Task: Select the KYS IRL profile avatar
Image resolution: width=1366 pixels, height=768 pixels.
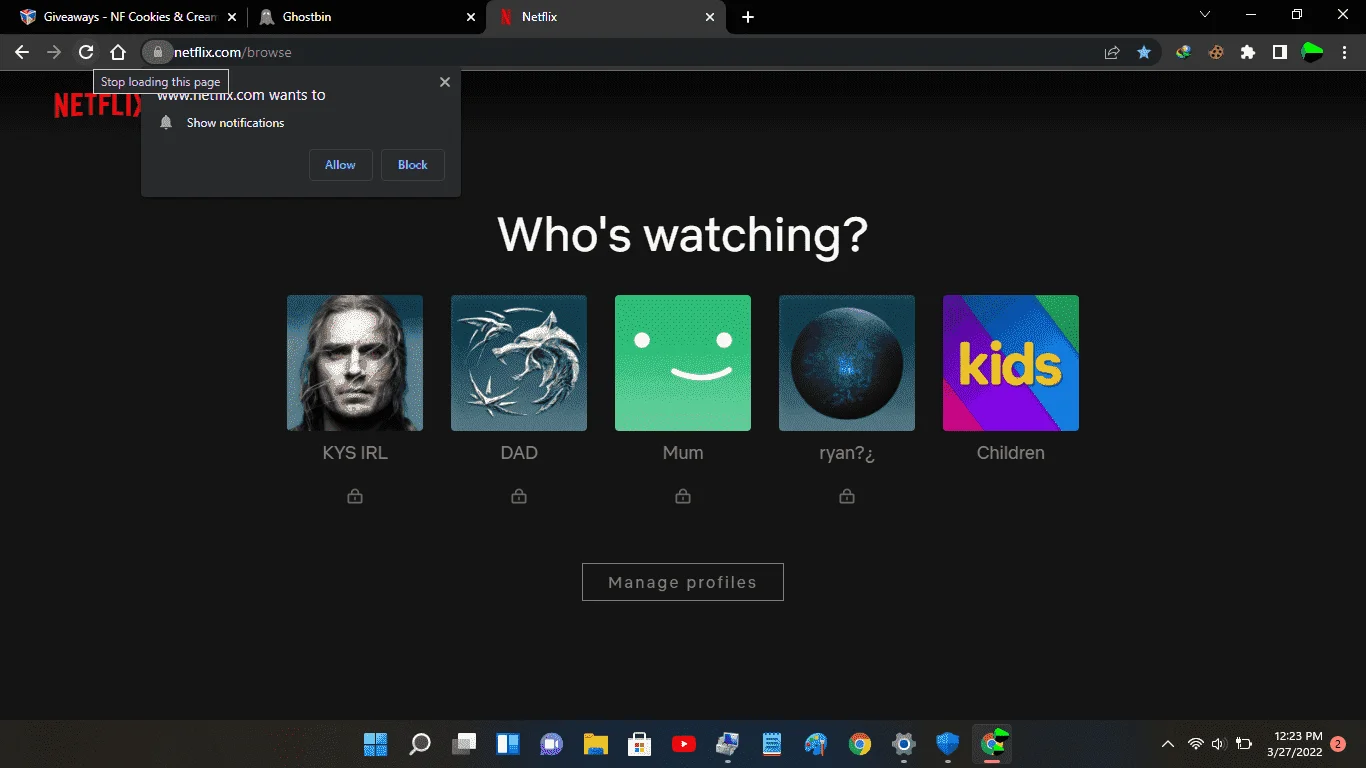Action: (x=355, y=363)
